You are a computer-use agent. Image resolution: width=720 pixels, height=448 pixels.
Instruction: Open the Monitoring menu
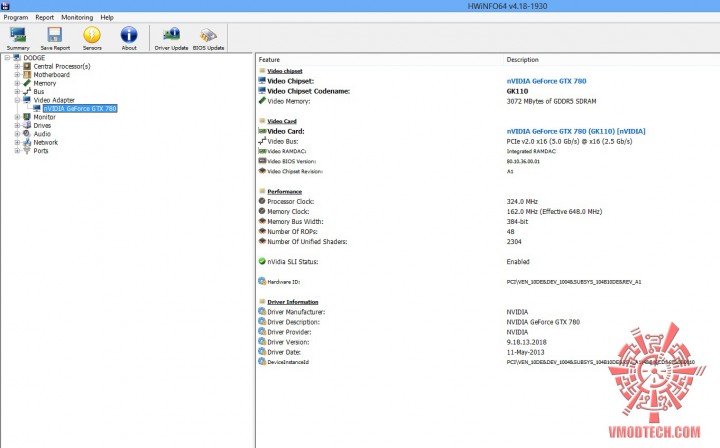[x=77, y=17]
